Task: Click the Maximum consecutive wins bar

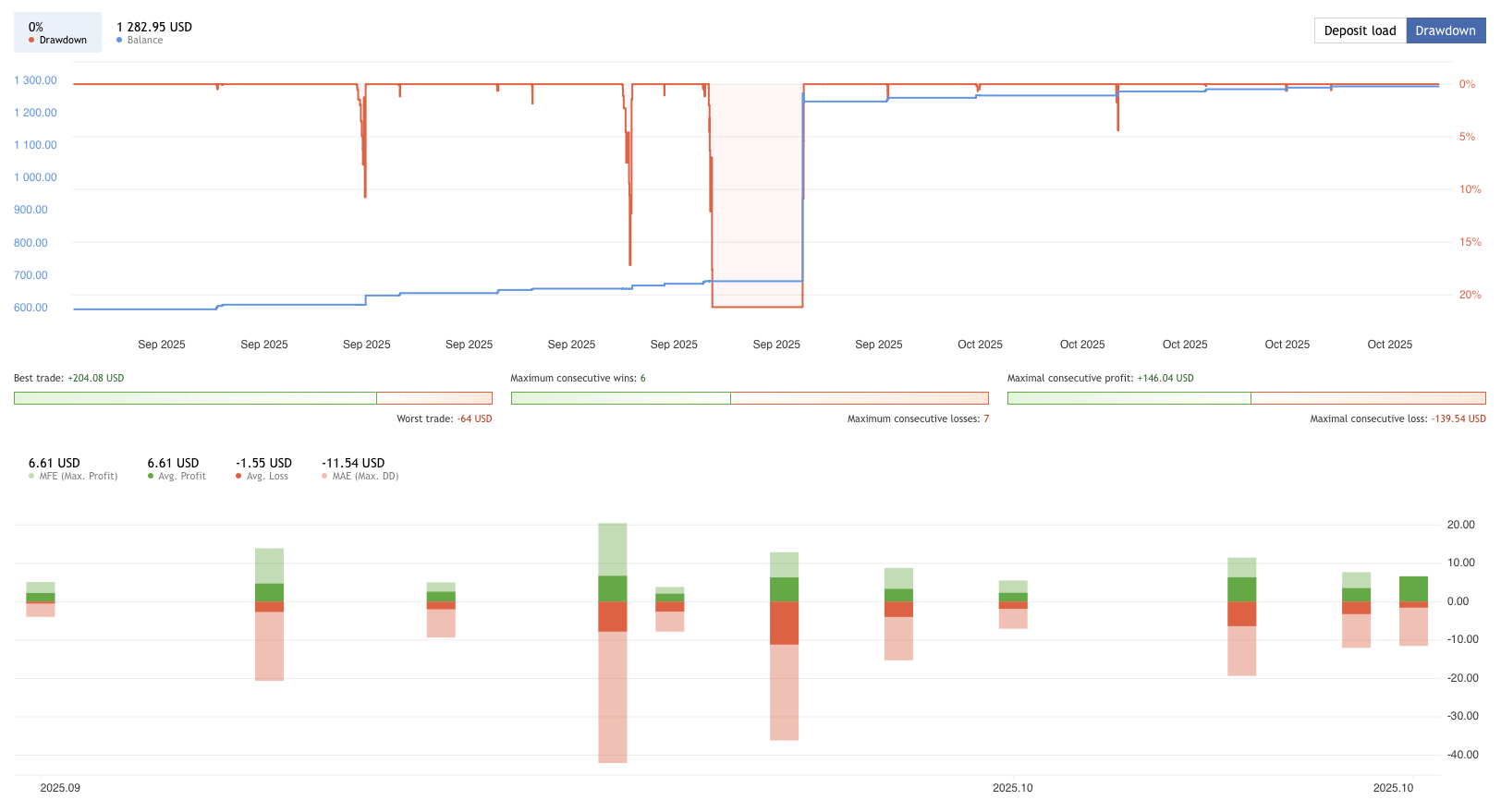Action: point(749,398)
